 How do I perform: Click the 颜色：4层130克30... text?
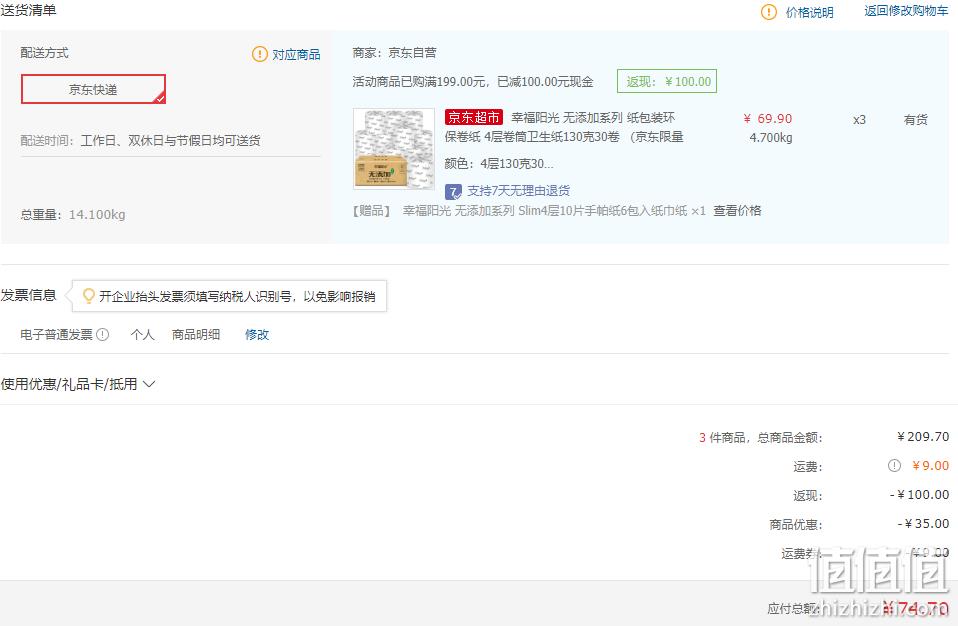[499, 164]
